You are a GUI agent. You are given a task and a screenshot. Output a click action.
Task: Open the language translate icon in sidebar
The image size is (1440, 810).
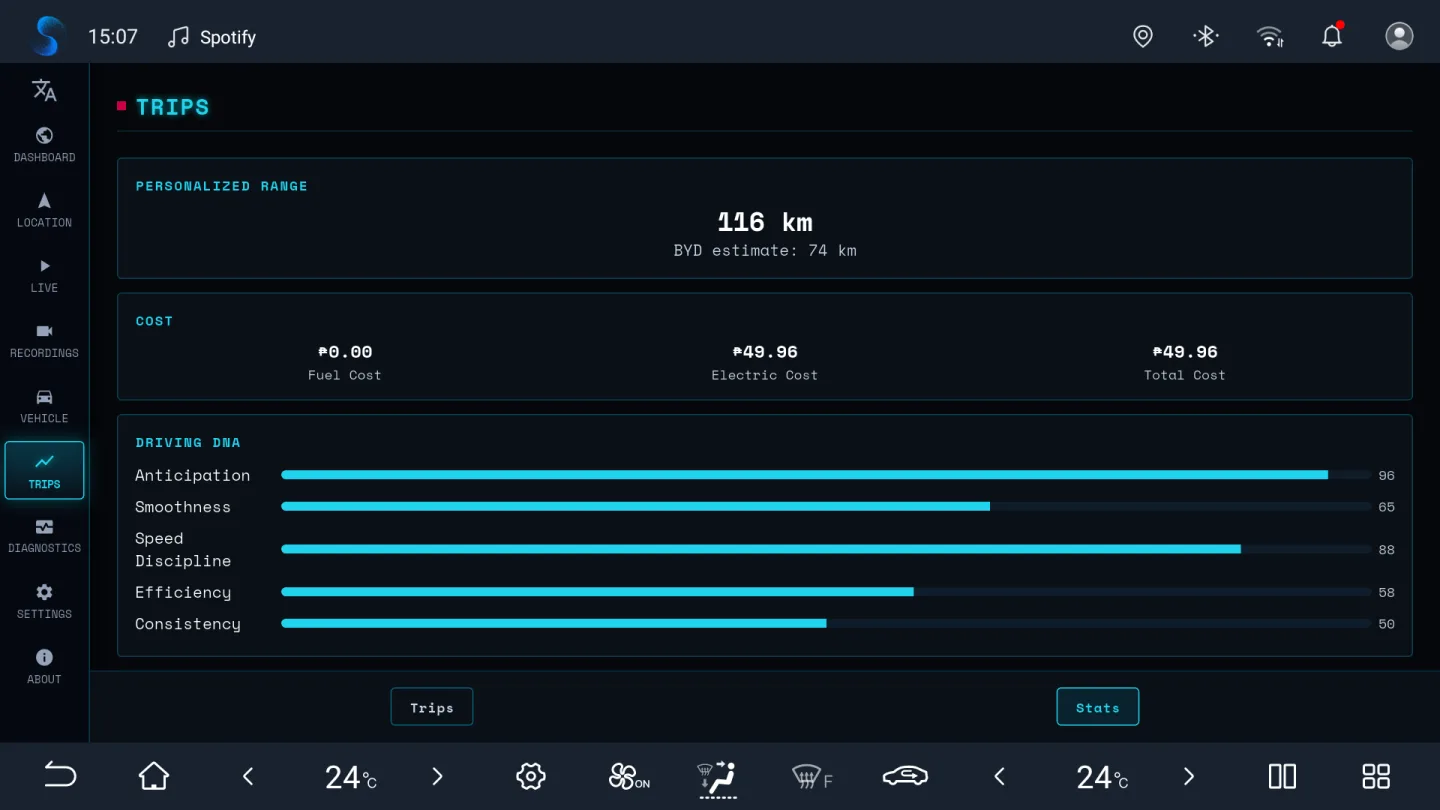point(44,91)
